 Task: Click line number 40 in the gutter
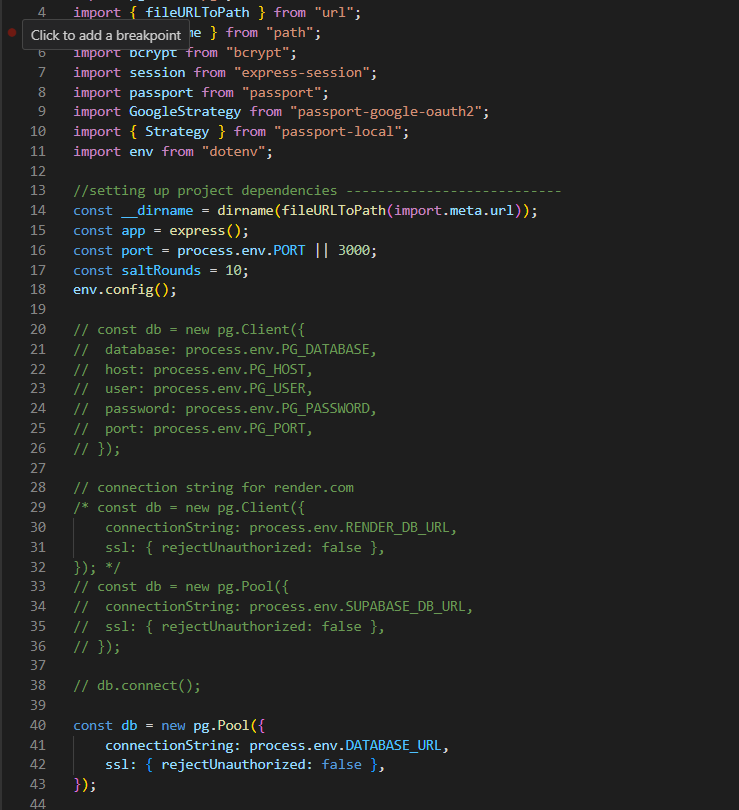pos(38,725)
